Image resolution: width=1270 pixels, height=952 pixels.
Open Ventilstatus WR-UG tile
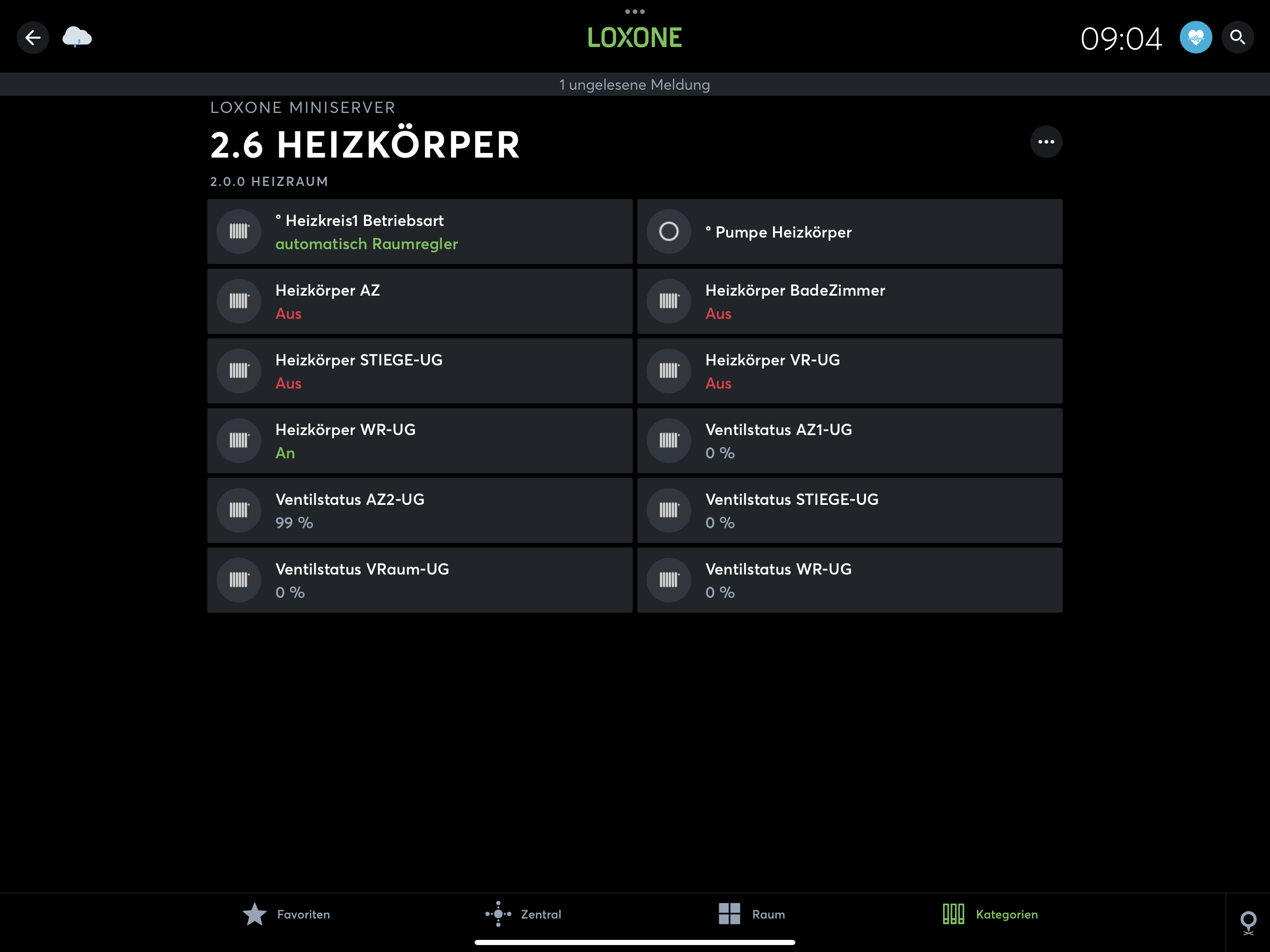[849, 580]
